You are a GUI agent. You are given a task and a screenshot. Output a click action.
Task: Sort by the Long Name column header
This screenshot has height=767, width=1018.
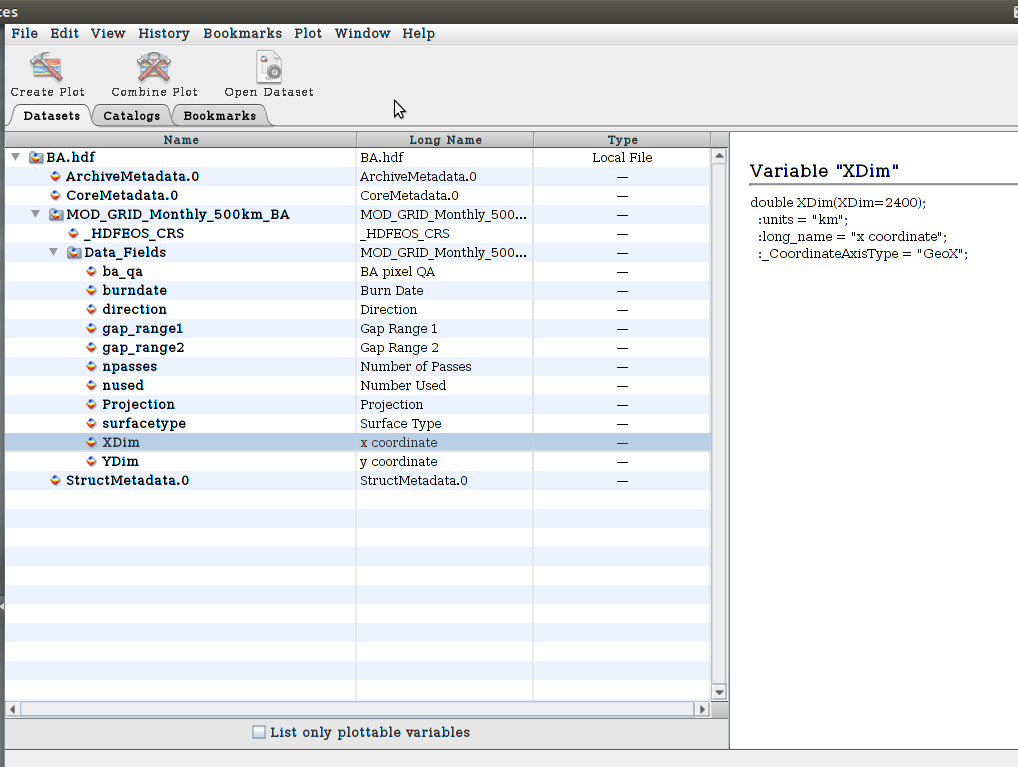[x=445, y=140]
